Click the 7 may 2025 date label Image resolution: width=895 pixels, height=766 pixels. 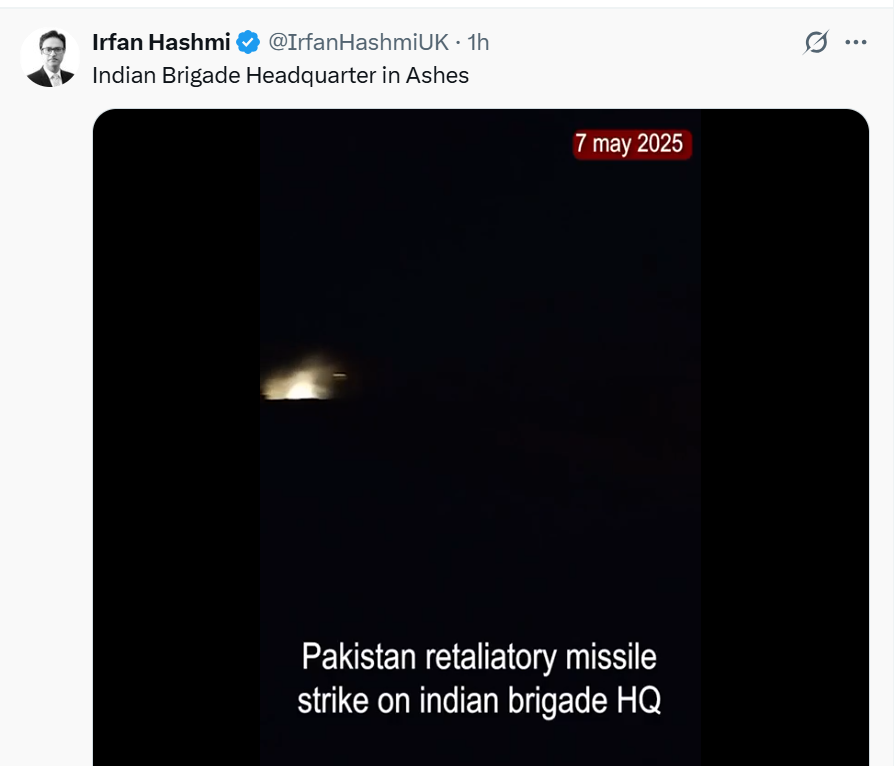tap(632, 144)
